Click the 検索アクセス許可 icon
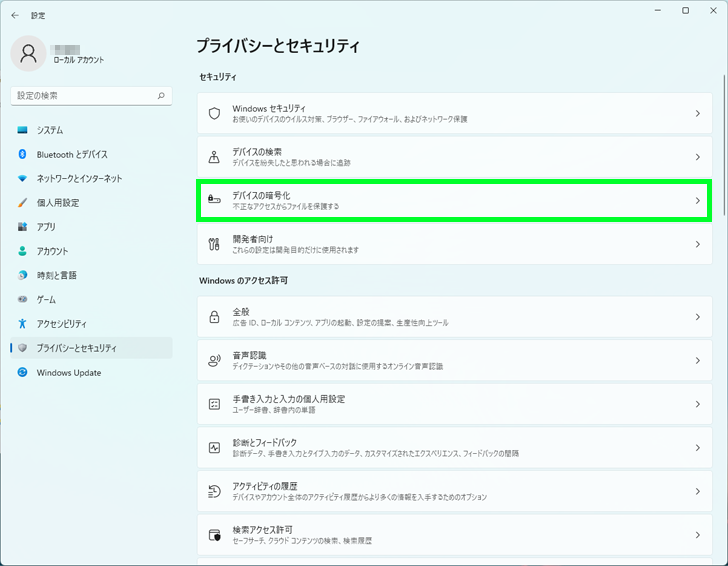Screen dimensions: 728x566 point(214,535)
